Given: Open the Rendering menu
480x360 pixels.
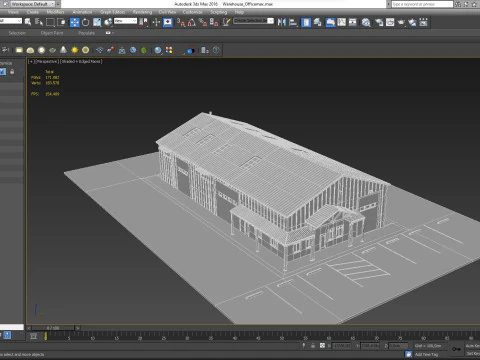Looking at the screenshot, I should 142,12.
